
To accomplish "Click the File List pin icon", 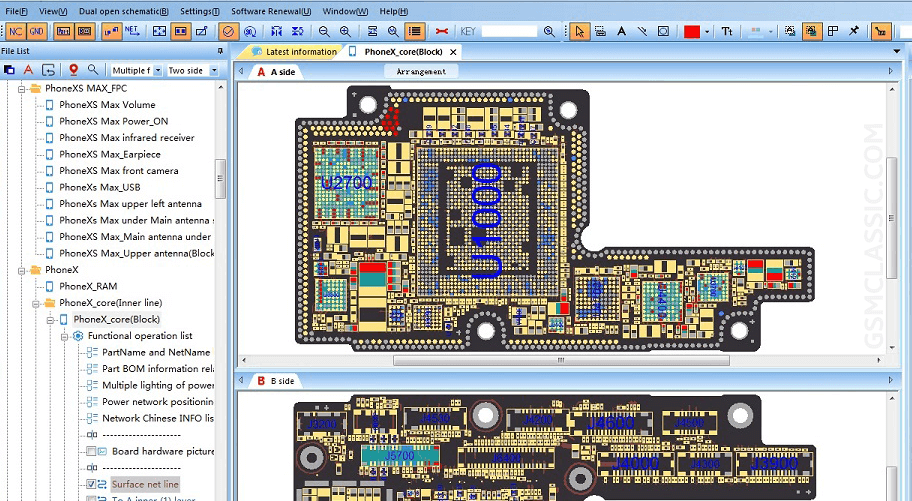I will [220, 51].
